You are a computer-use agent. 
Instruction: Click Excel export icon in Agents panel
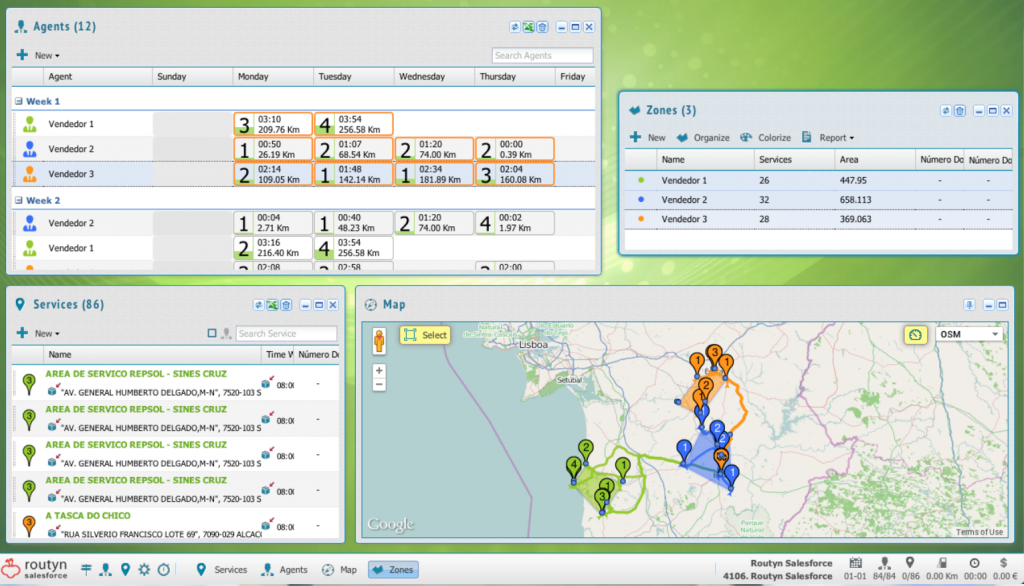point(528,27)
